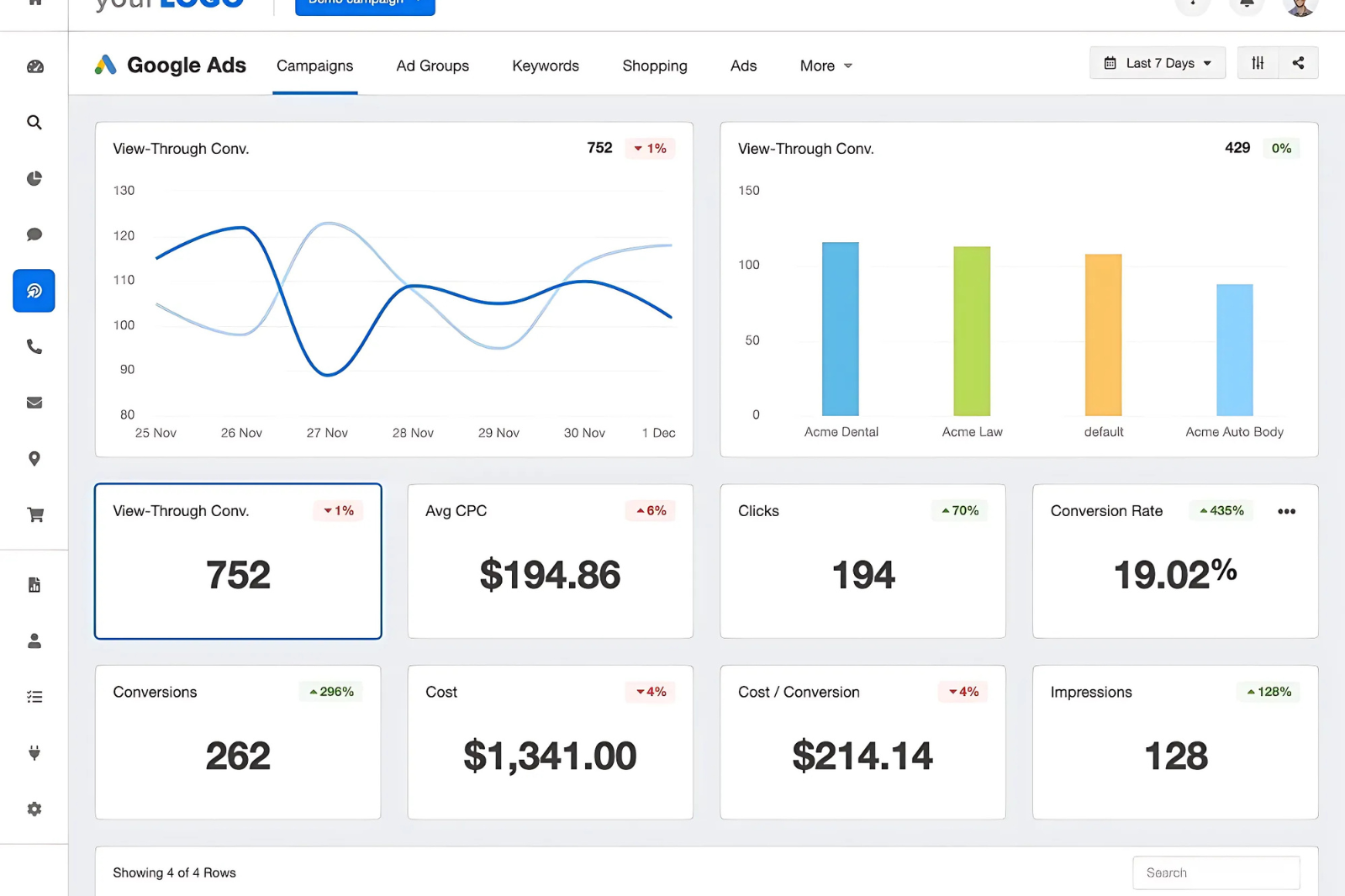This screenshot has width=1345, height=896.
Task: Open the Conversion Rate three-dot menu
Action: pyautogui.click(x=1286, y=511)
